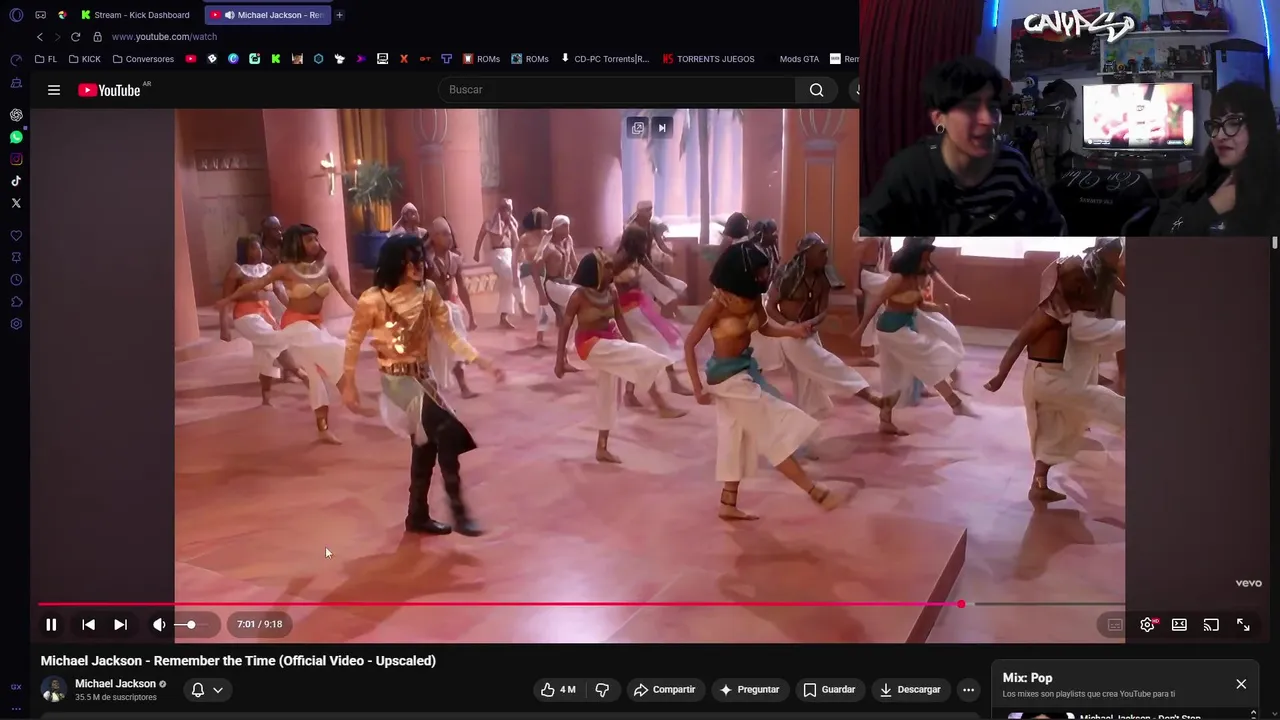
Task: Open GX Corner in sidebar
Action: click(x=16, y=687)
